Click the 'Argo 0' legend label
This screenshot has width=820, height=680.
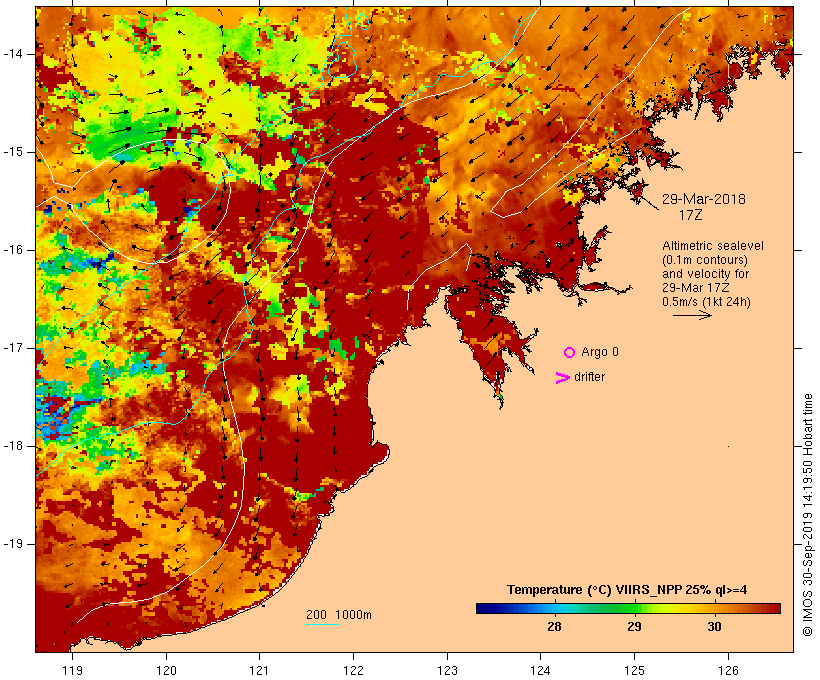[x=600, y=352]
